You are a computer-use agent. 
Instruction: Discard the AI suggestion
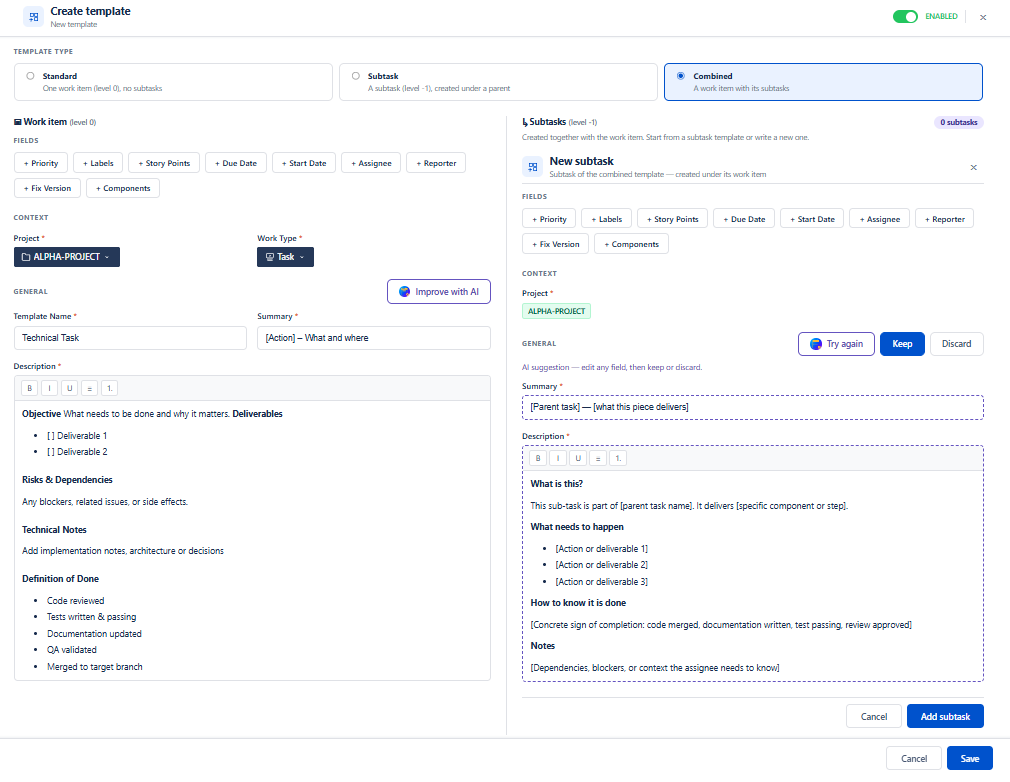click(x=957, y=344)
